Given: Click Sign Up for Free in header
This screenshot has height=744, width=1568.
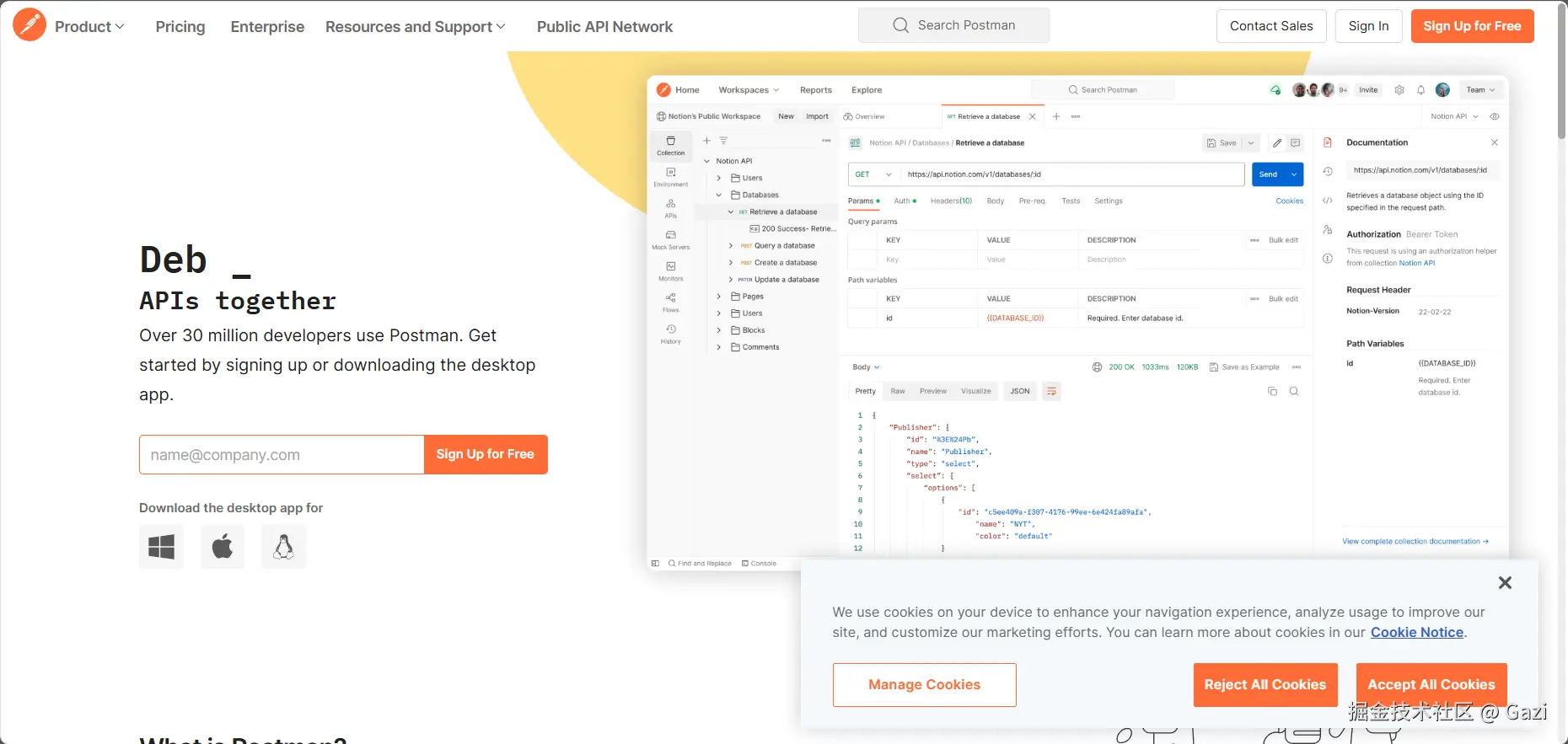Looking at the screenshot, I should click(x=1472, y=26).
